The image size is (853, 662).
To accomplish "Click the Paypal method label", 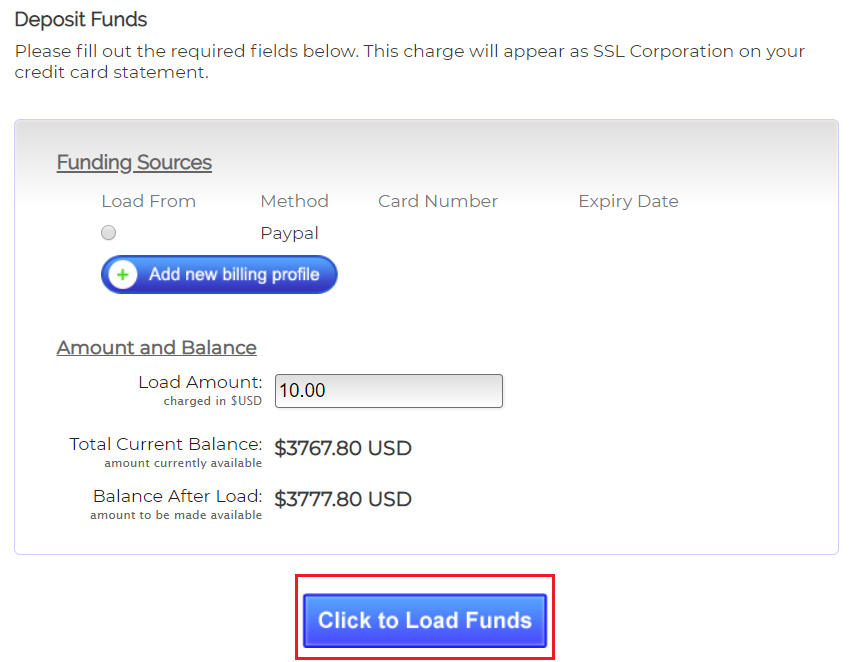I will pyautogui.click(x=289, y=233).
